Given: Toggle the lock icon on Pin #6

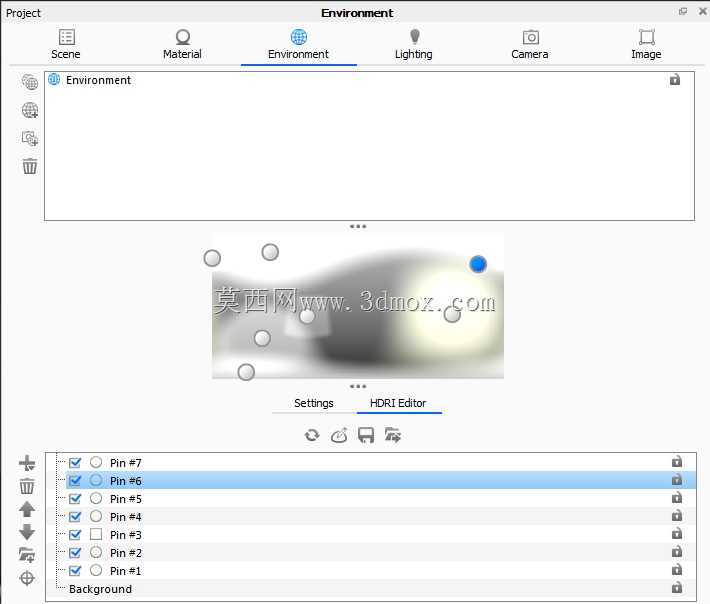Looking at the screenshot, I should click(676, 479).
